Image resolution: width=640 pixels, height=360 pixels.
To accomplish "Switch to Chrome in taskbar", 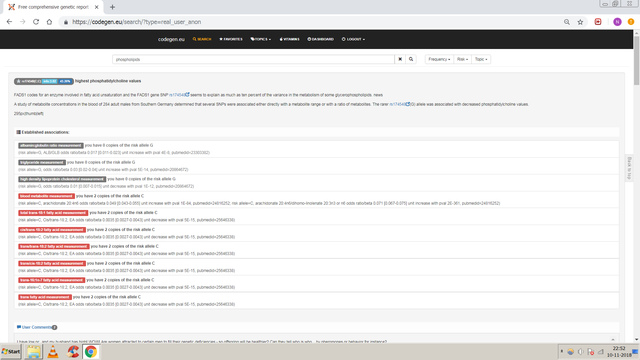I will click(91, 351).
